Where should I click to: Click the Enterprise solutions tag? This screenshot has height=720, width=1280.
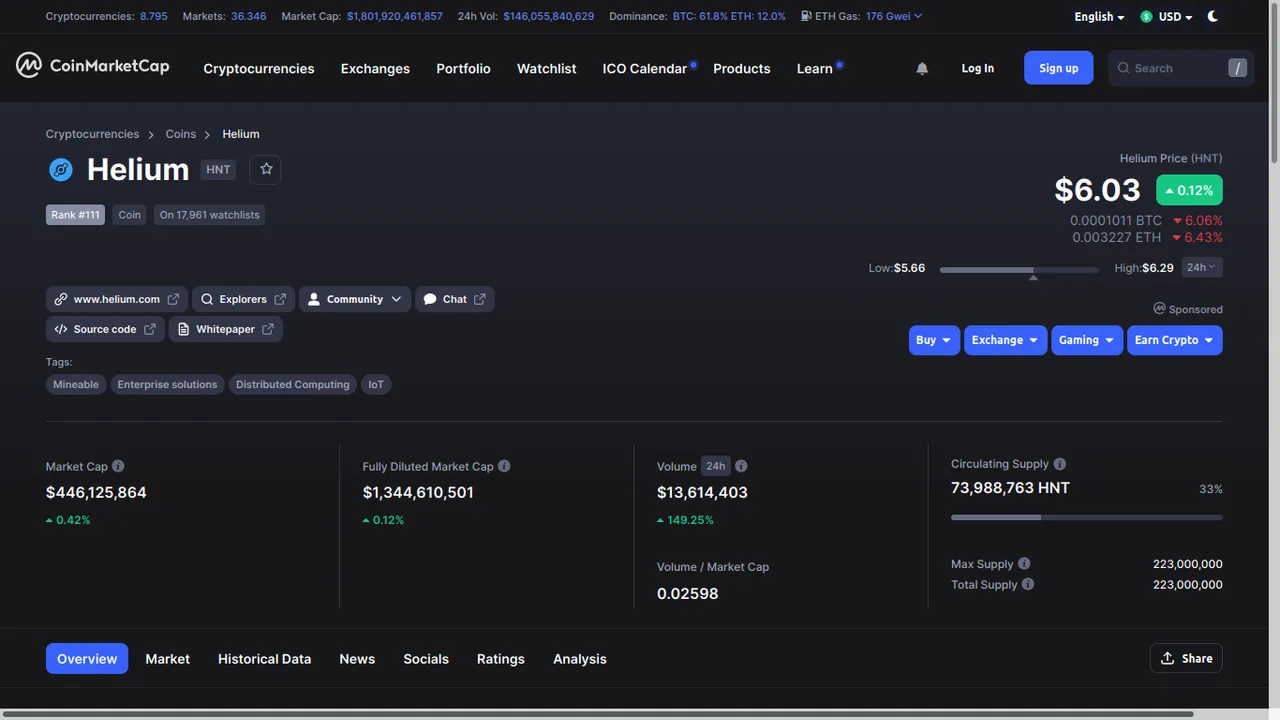click(167, 384)
